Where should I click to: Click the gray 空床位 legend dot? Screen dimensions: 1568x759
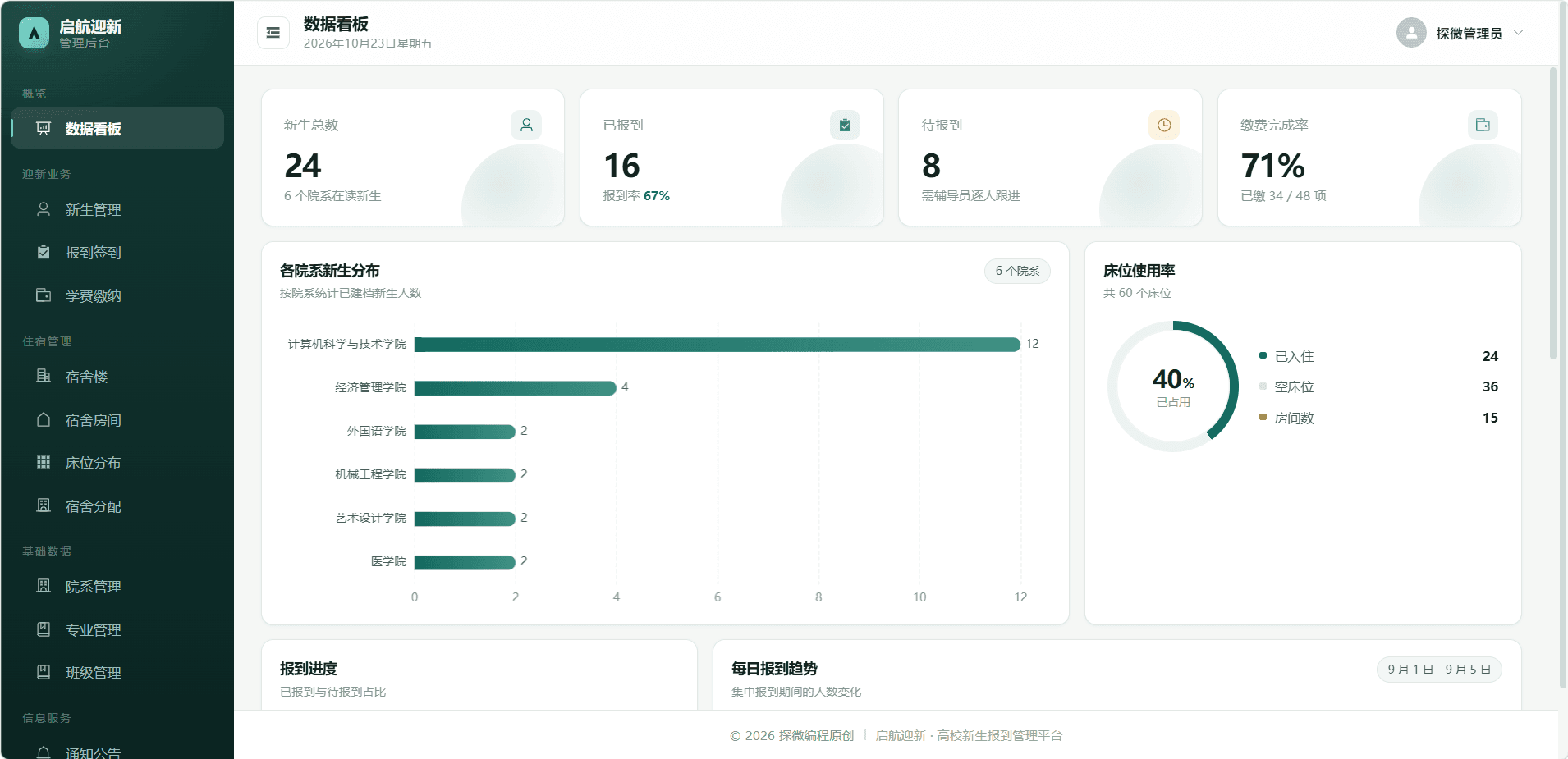click(x=1263, y=386)
